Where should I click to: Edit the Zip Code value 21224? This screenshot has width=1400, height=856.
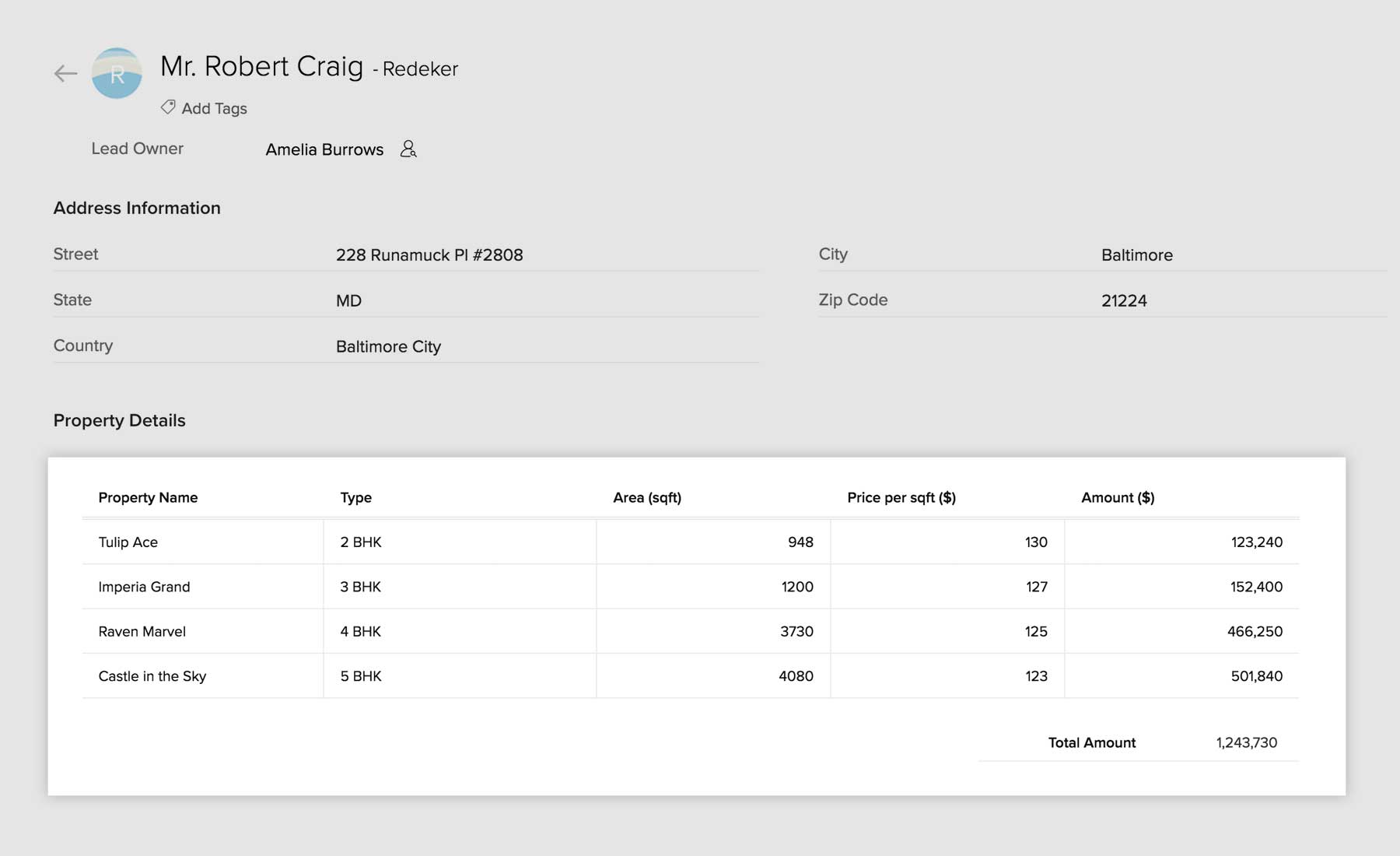pos(1124,301)
